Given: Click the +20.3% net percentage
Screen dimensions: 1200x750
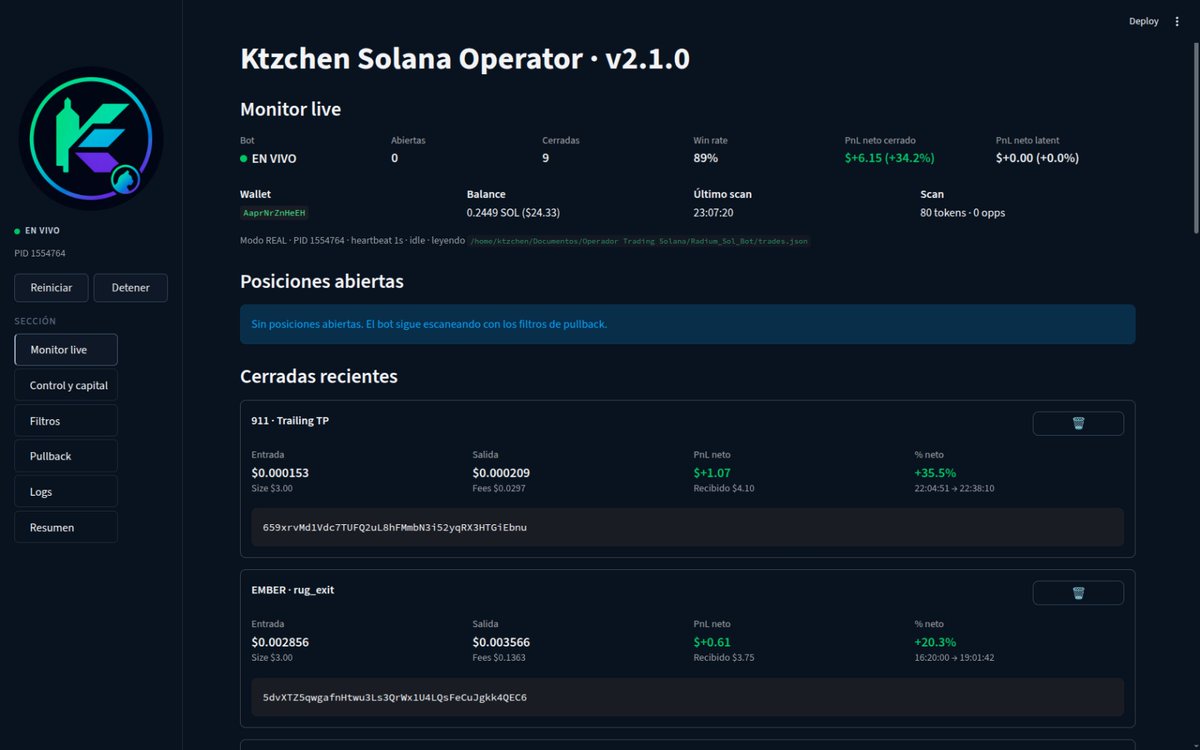Looking at the screenshot, I should pyautogui.click(x=935, y=642).
